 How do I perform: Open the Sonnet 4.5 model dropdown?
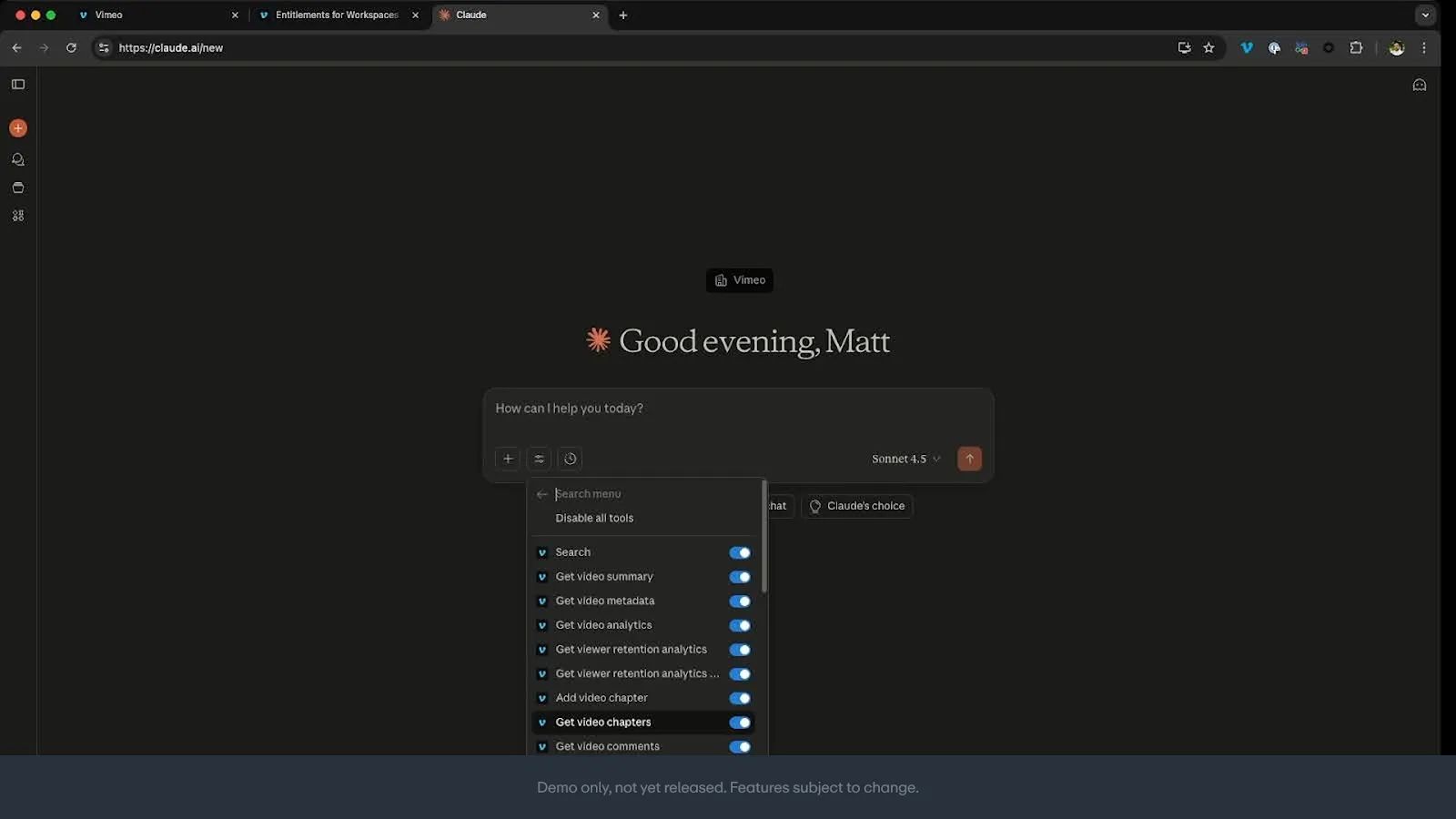(x=905, y=459)
